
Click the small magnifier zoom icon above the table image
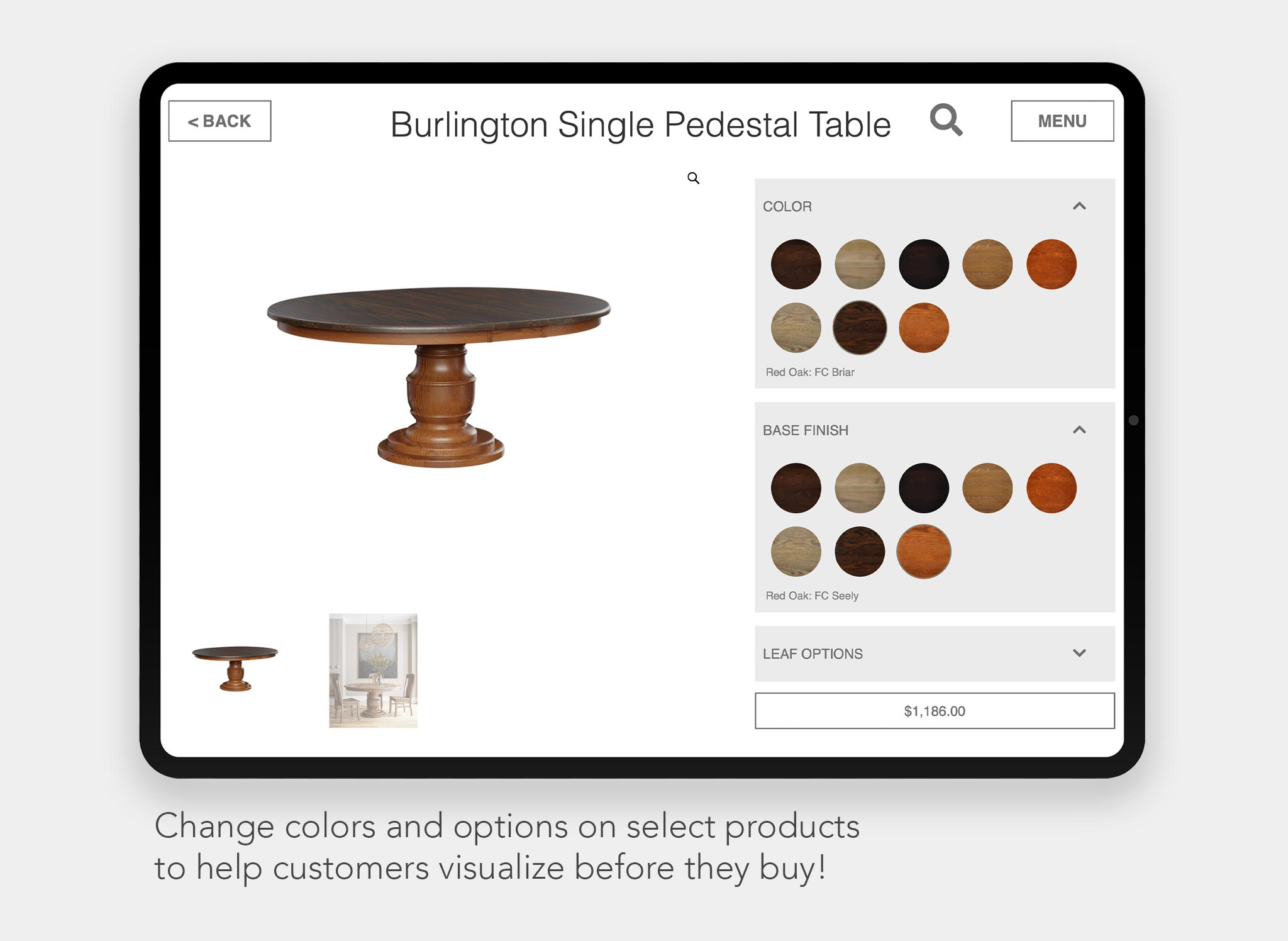[693, 178]
